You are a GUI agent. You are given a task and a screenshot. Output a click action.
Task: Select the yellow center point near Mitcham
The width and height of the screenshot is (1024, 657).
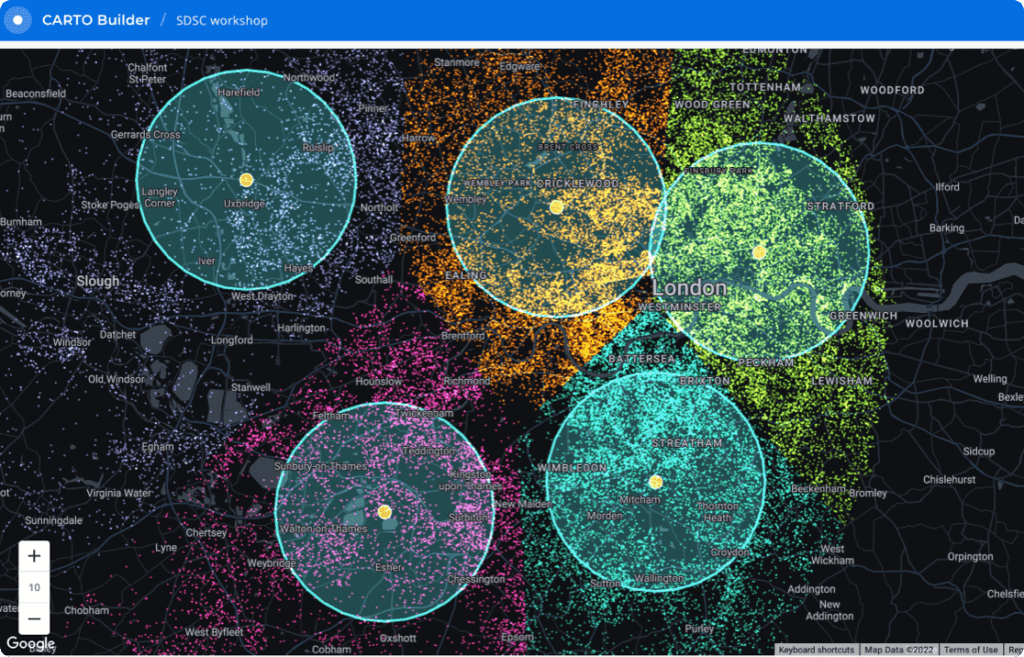656,482
